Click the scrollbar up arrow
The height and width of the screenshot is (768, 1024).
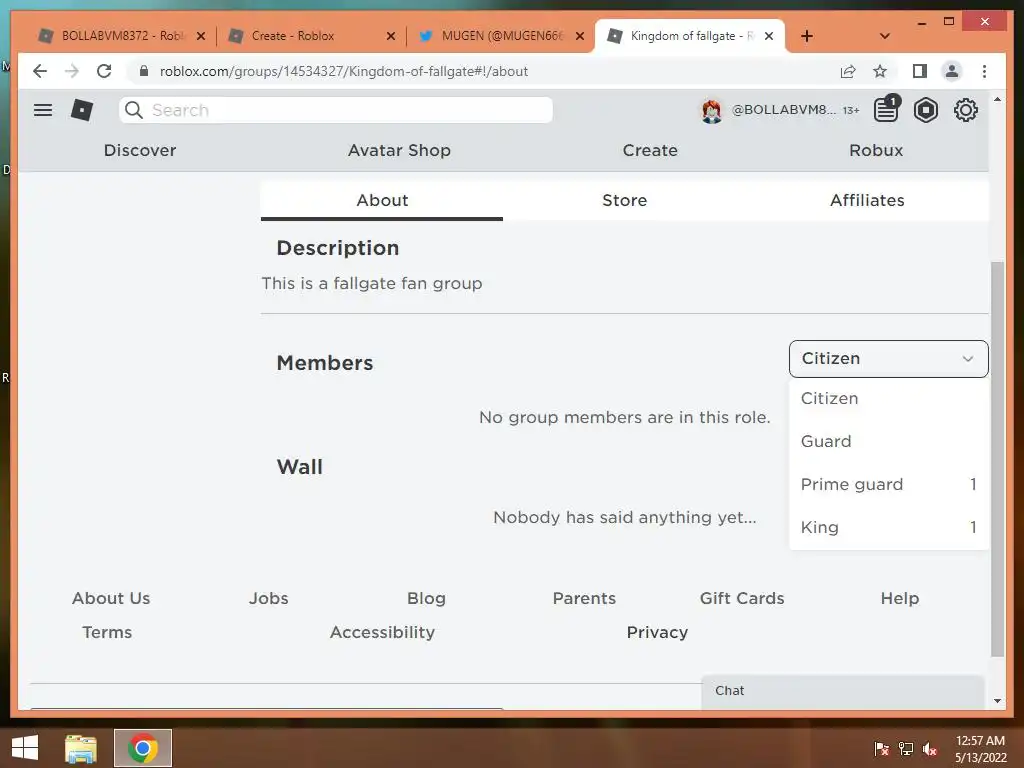[x=997, y=99]
